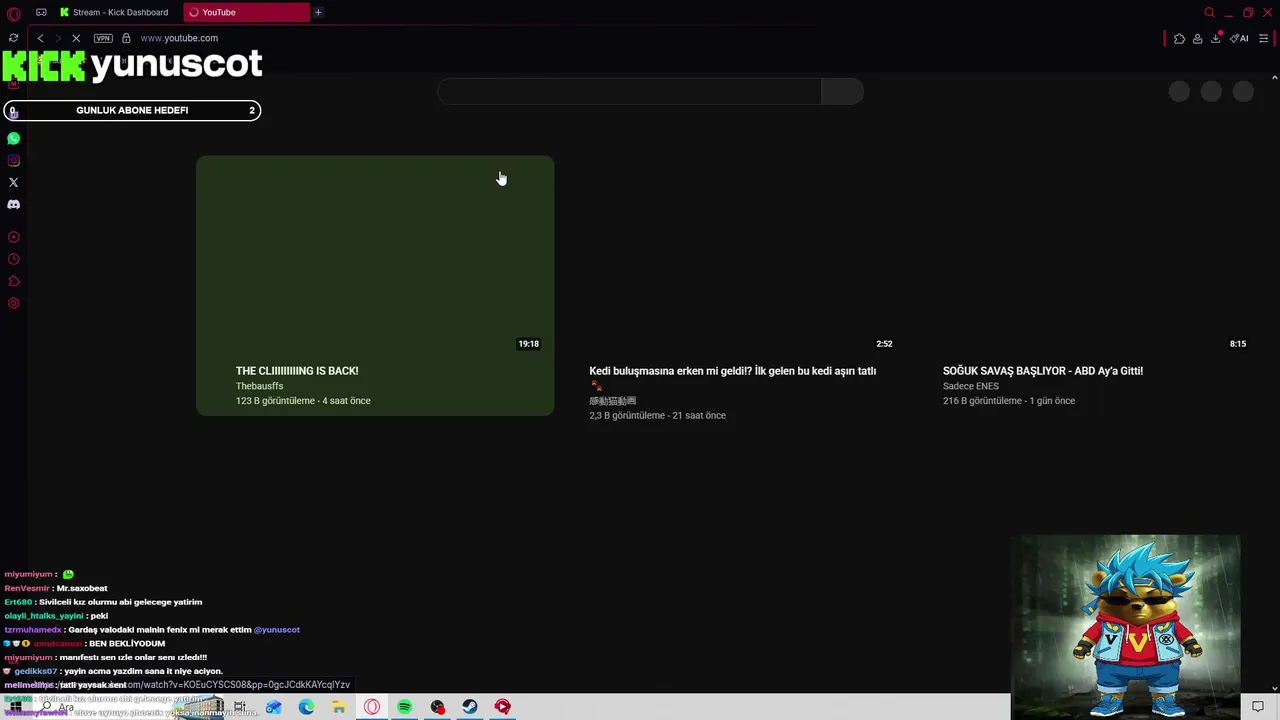Stop page loading with X button
1280x720 pixels.
click(76, 38)
